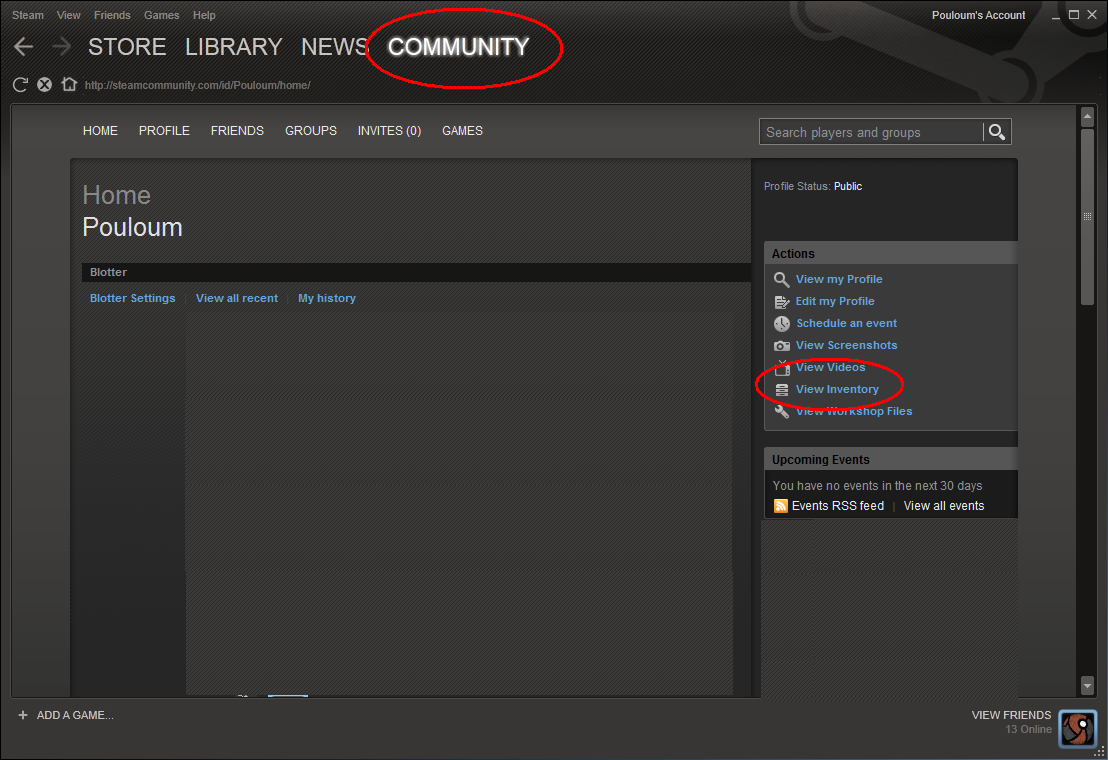
Task: Click the Events RSS feed icon
Action: tap(781, 506)
